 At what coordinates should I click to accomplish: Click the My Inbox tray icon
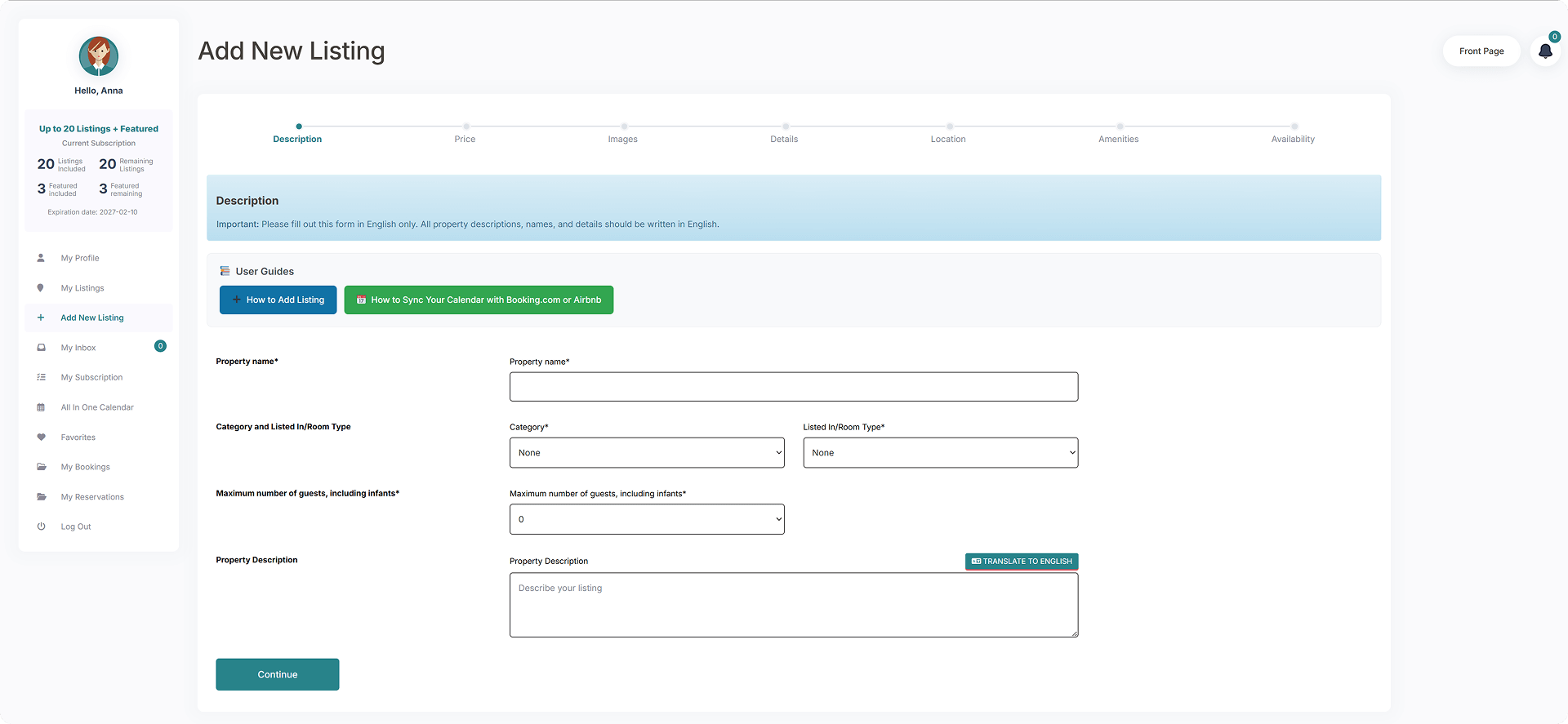pos(41,348)
